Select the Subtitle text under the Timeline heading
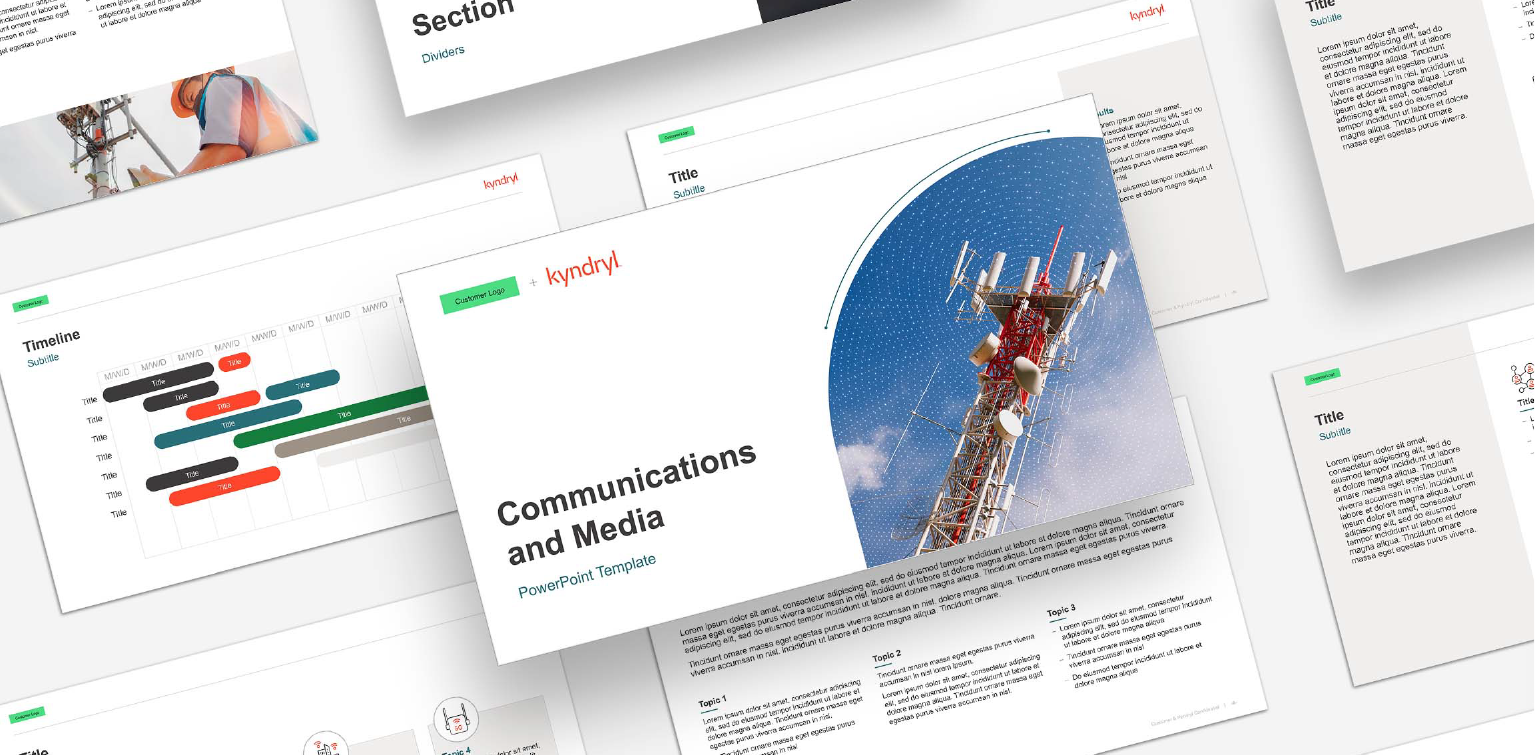 click(x=43, y=359)
